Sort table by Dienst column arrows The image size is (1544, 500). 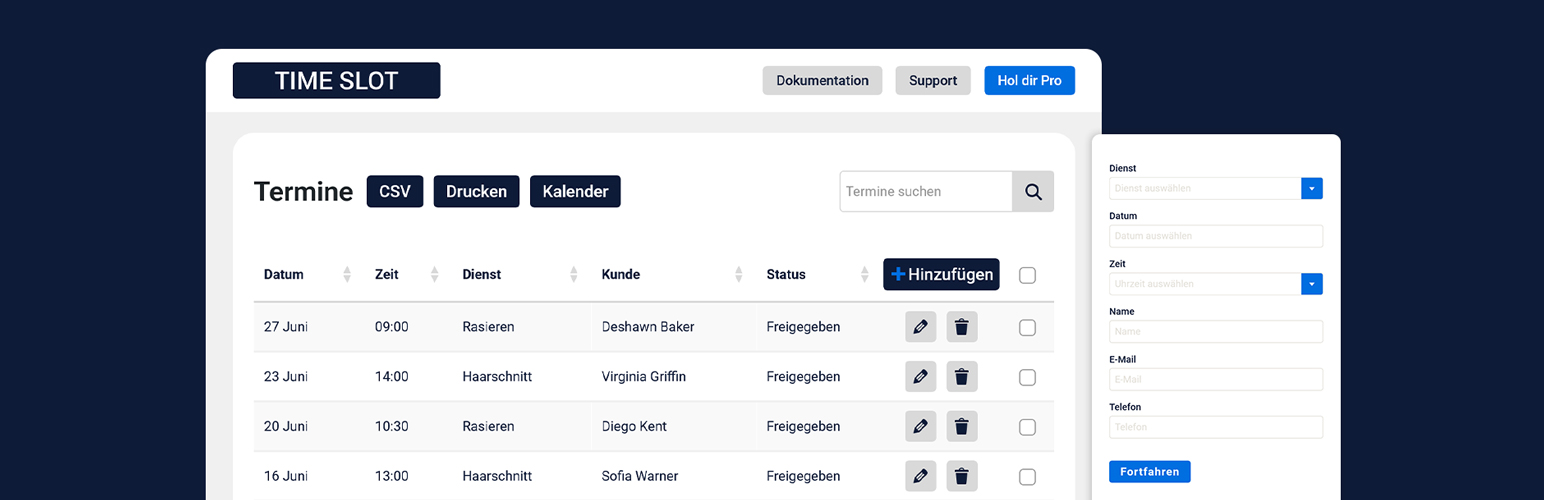pos(574,274)
